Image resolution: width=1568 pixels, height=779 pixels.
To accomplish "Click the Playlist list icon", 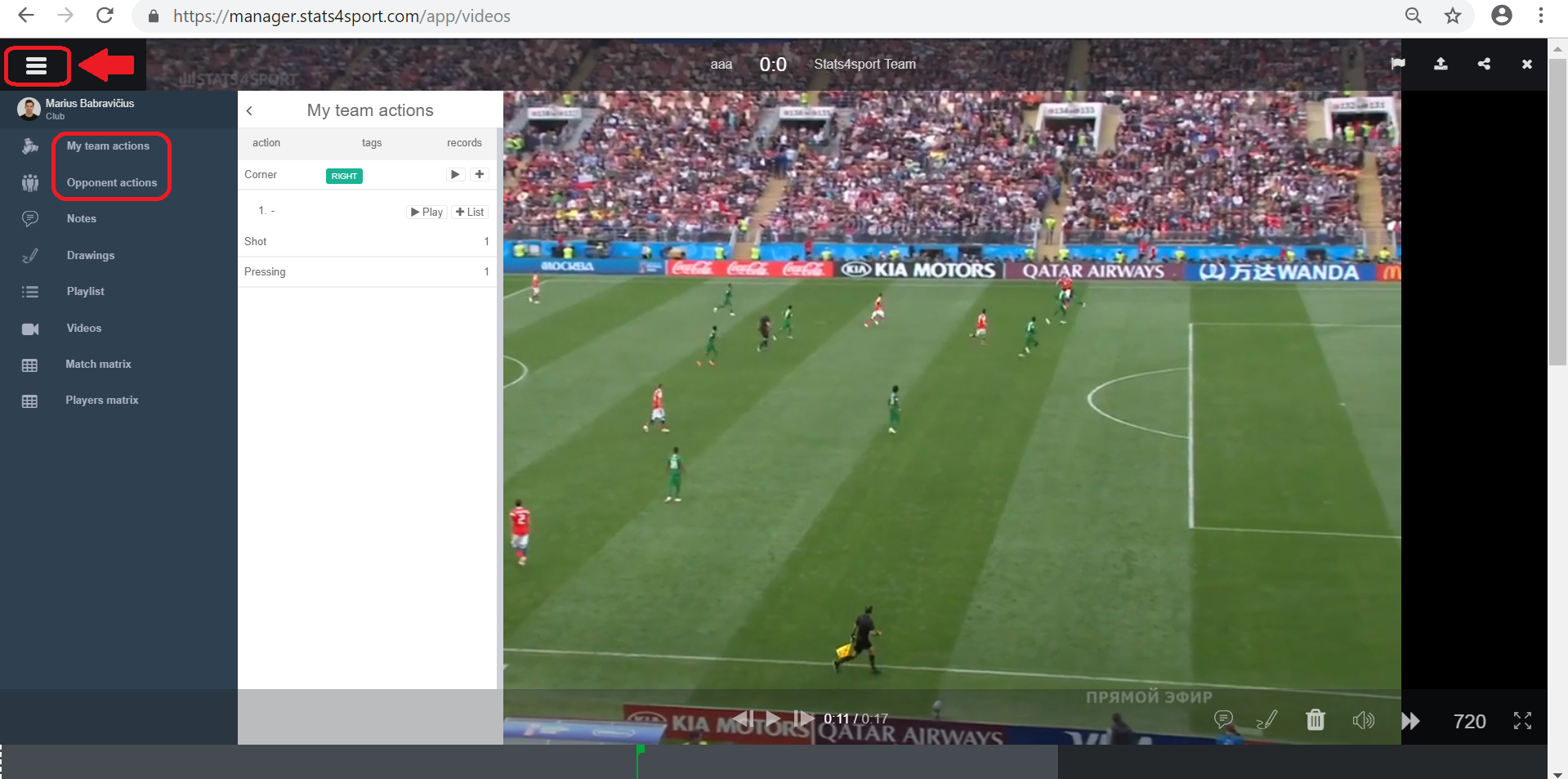I will pyautogui.click(x=30, y=292).
